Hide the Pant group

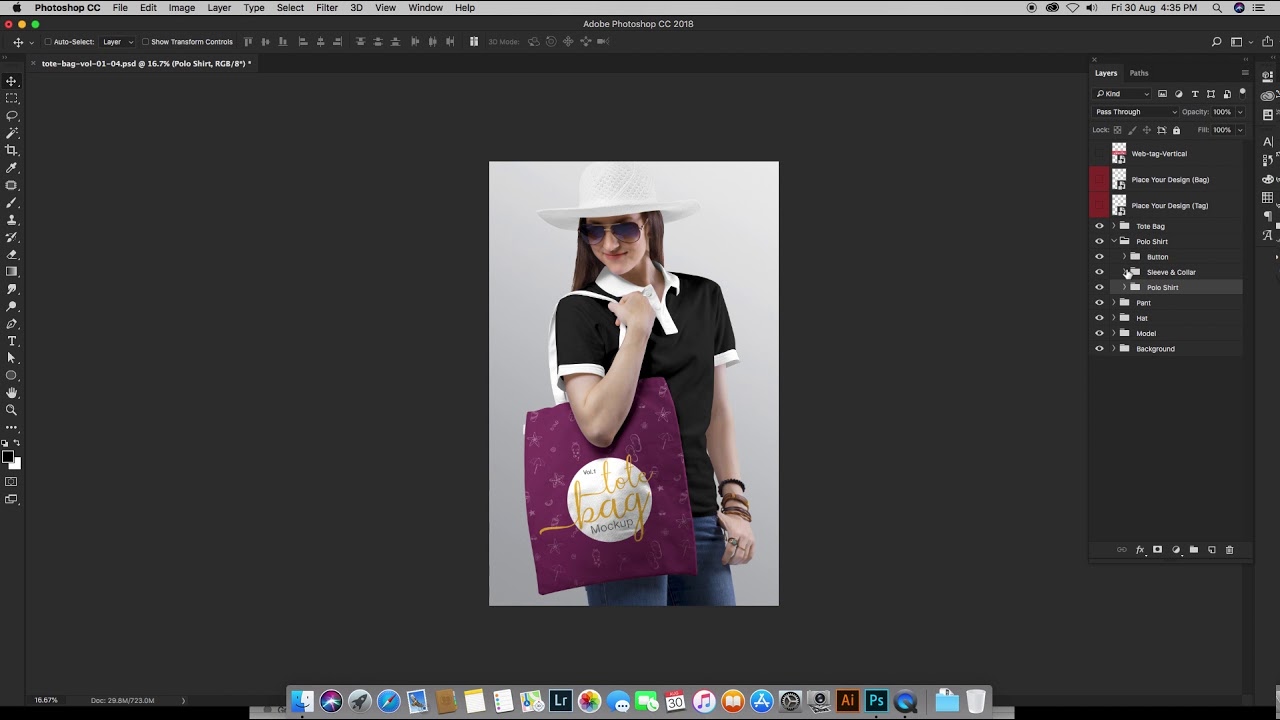[1100, 303]
